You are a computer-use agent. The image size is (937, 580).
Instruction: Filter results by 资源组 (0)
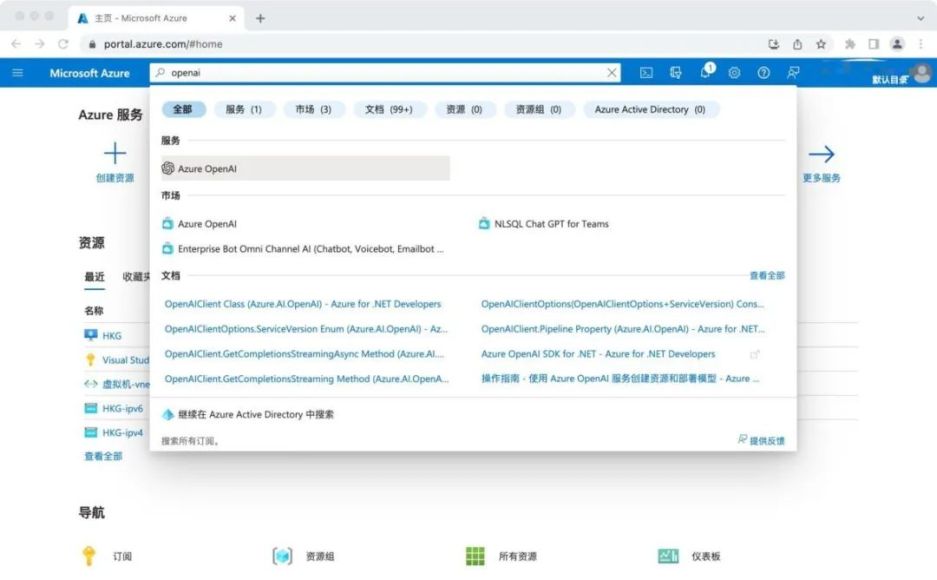coord(538,109)
